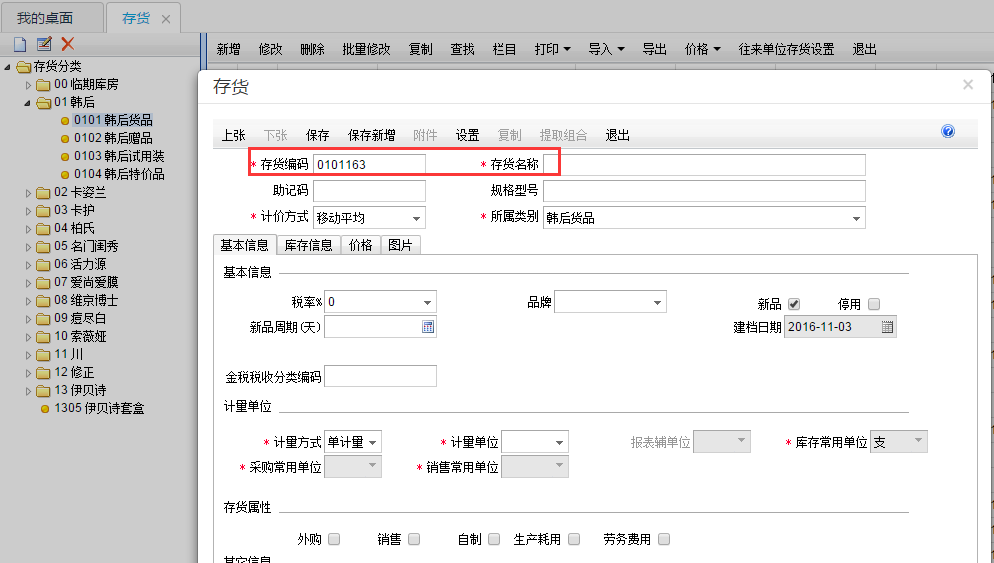
Task: Click 上张 to go to previous record
Action: (x=233, y=135)
